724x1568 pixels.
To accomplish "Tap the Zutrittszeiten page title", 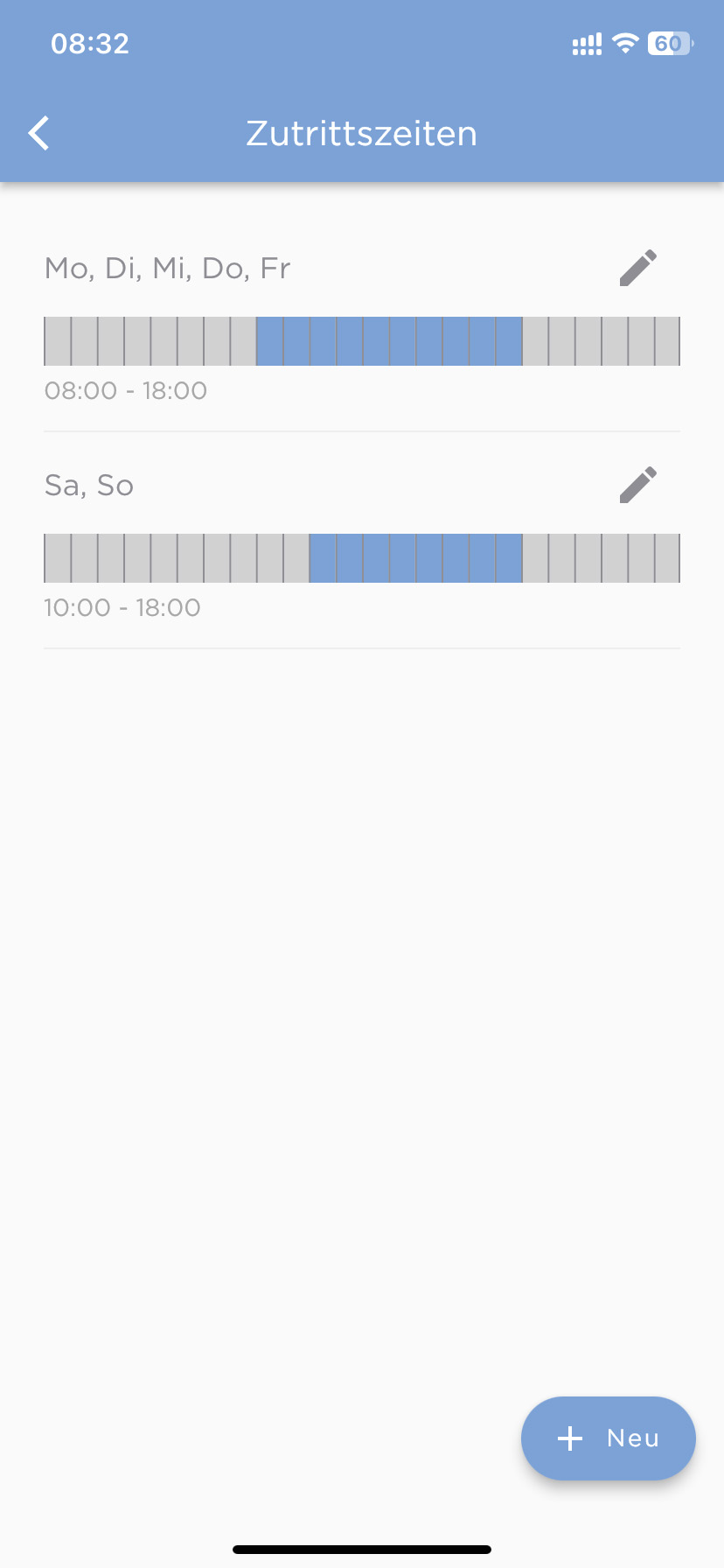I will tap(362, 134).
